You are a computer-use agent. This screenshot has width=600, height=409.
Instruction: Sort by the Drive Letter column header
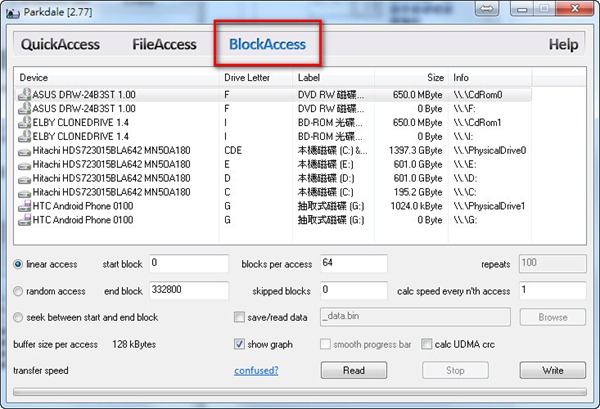[256, 78]
